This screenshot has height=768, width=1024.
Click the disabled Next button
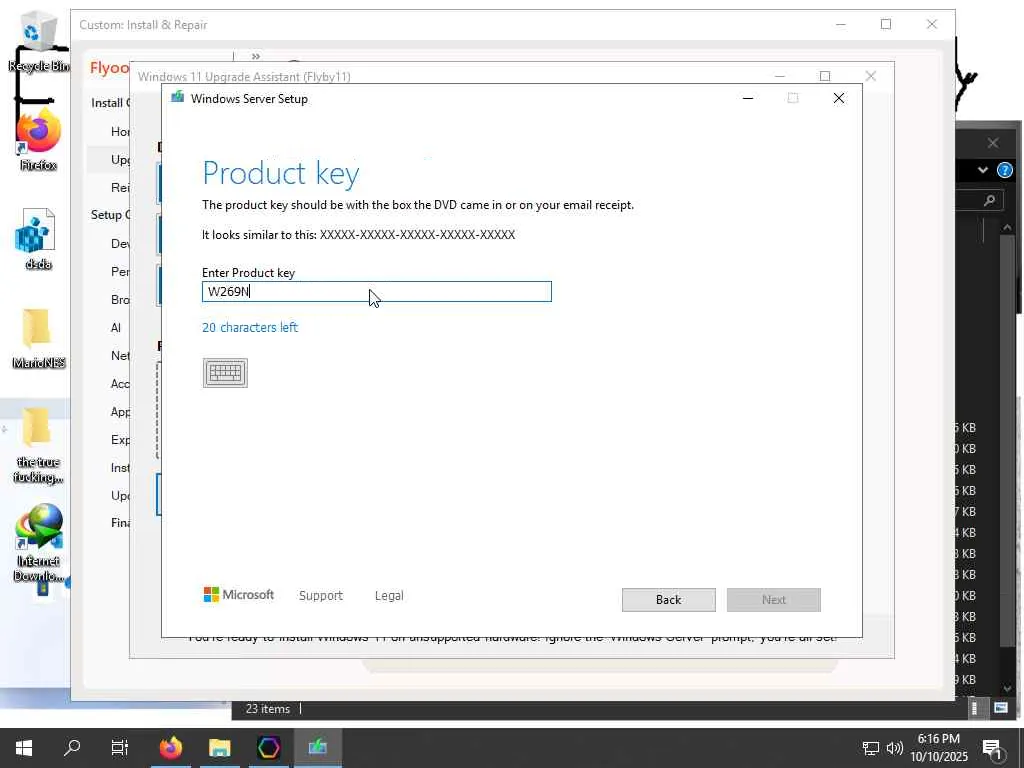click(x=773, y=600)
